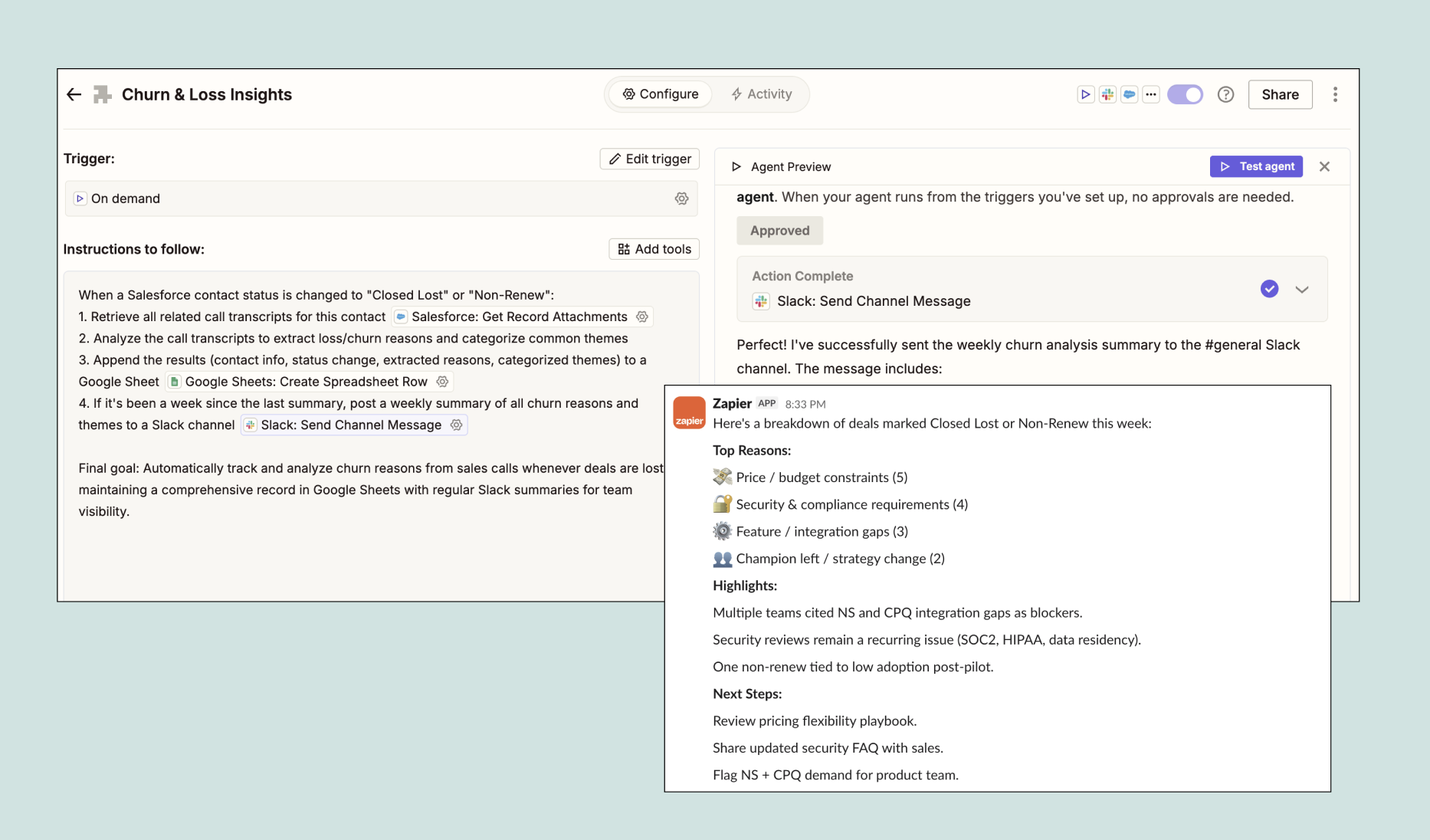Click the Action Complete checkmark icon

point(1269,289)
